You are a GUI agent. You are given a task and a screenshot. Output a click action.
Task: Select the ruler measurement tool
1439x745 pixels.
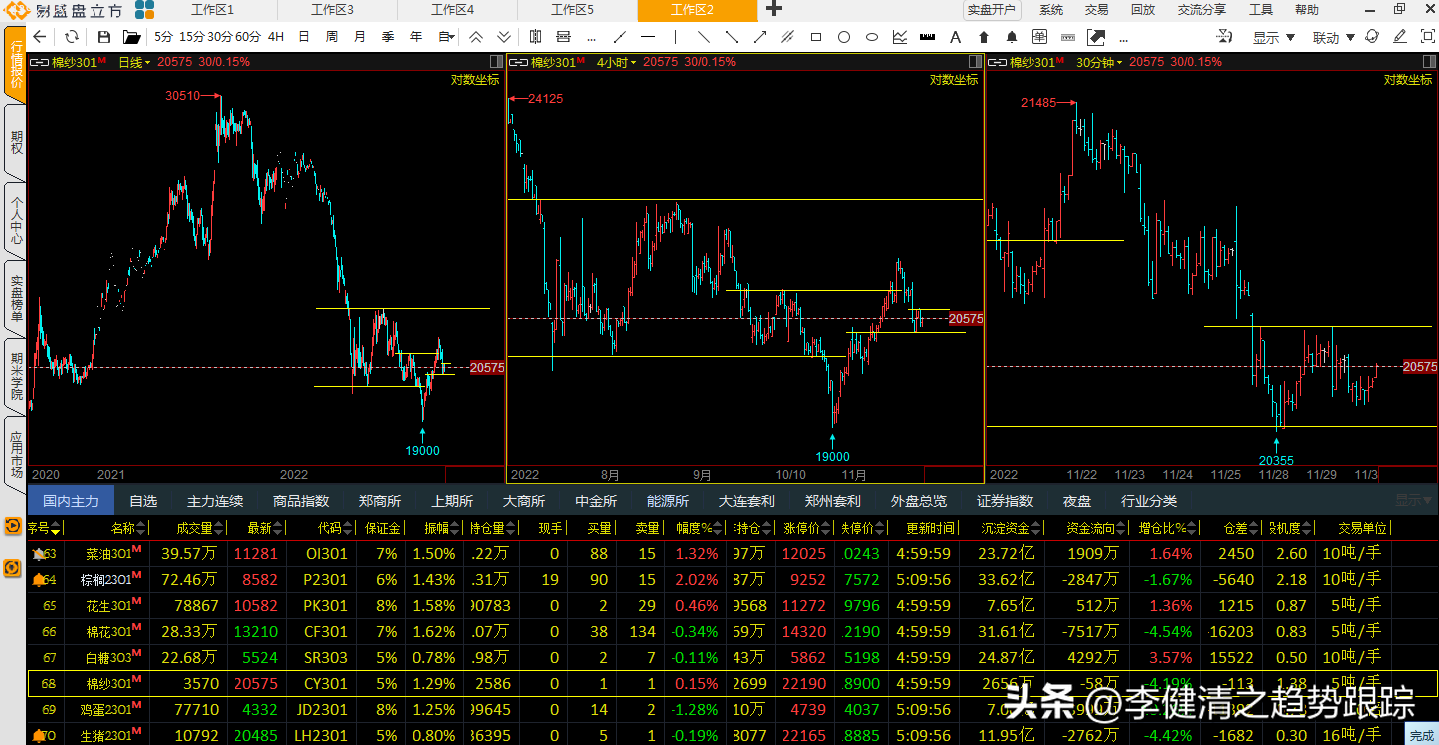(x=927, y=37)
